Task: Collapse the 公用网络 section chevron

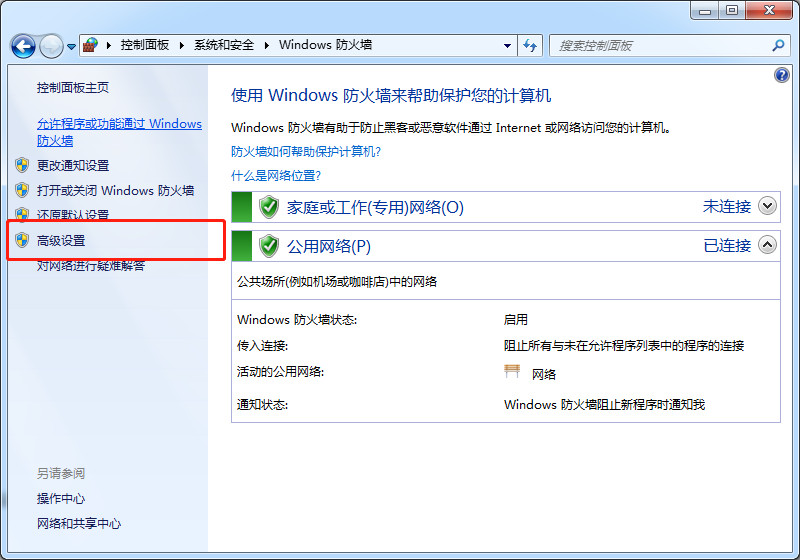Action: [x=767, y=245]
